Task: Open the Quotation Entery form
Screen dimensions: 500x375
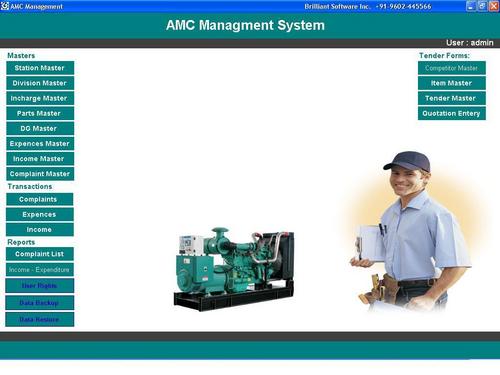Action: click(452, 113)
